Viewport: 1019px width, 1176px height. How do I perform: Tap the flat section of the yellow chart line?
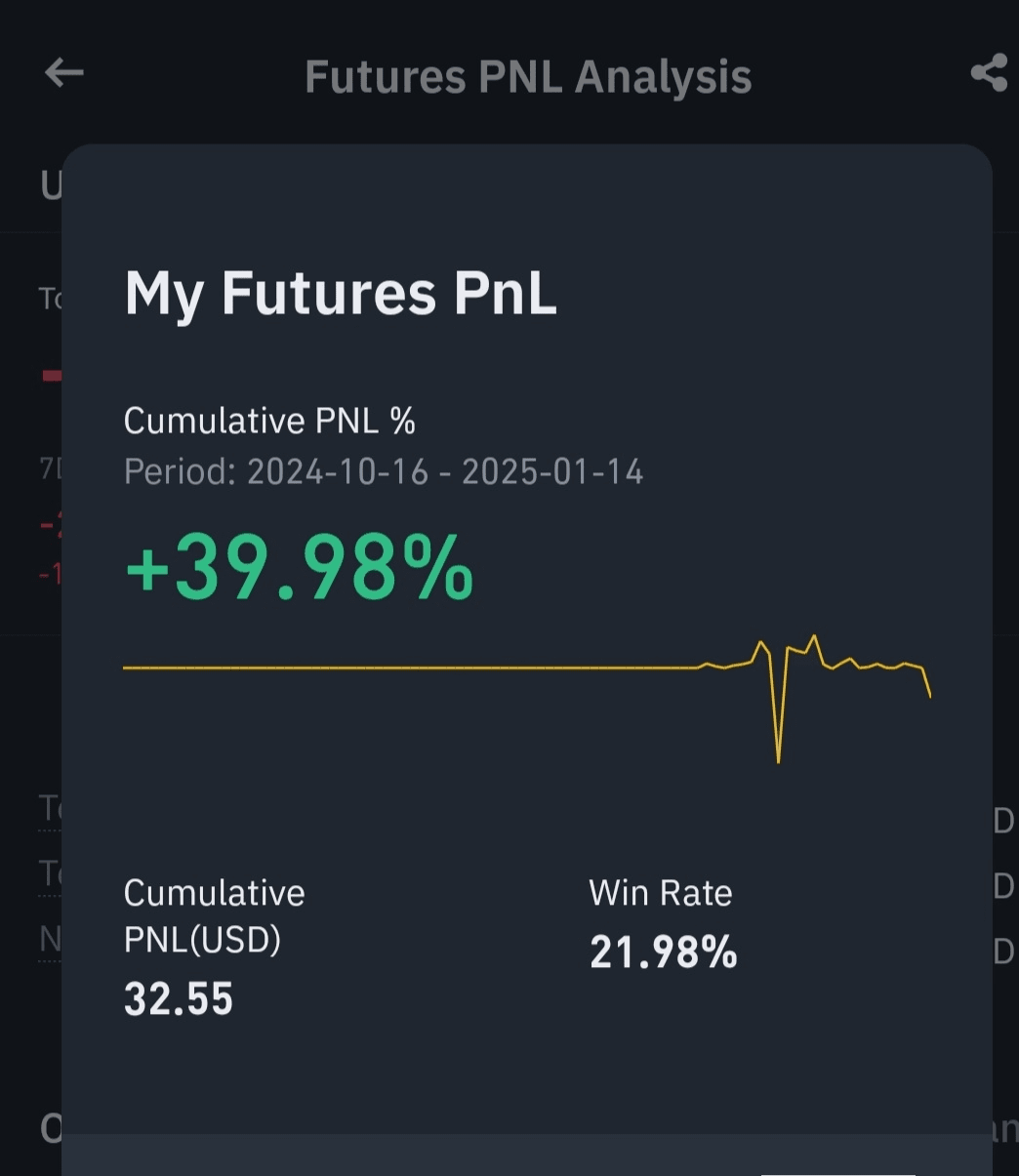pos(410,668)
